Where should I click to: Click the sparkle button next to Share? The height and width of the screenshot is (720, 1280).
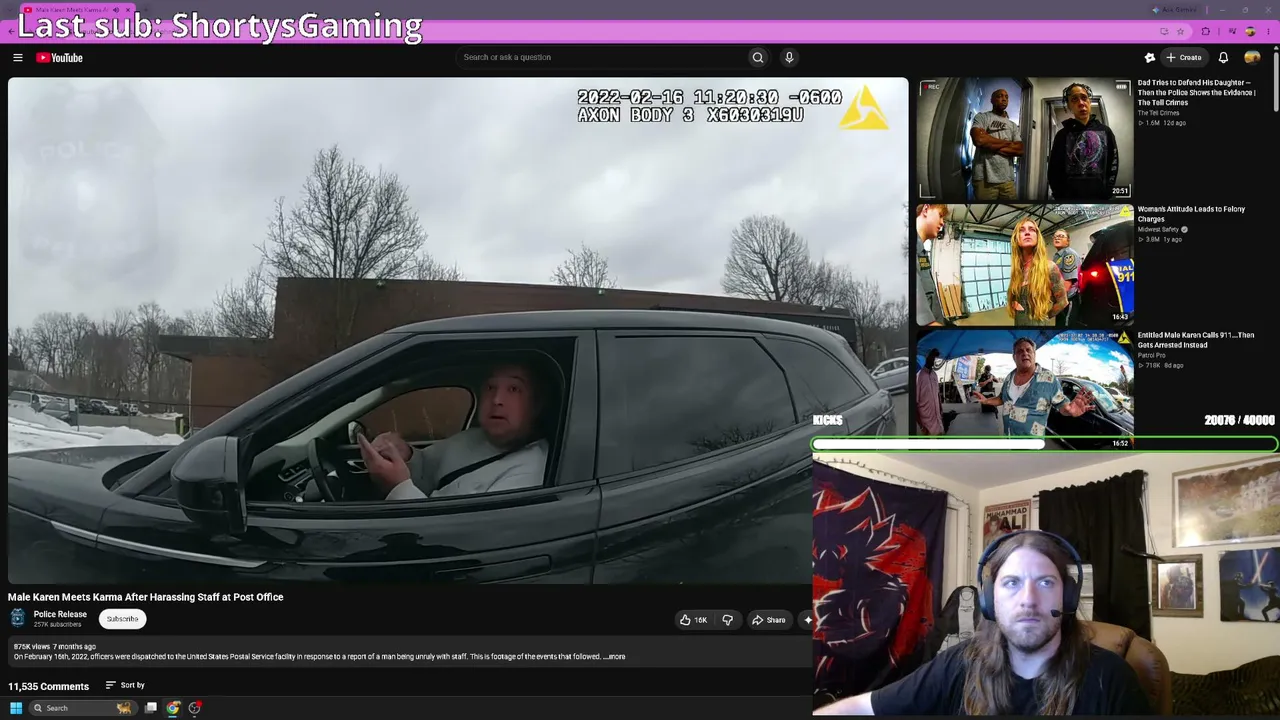(x=807, y=620)
